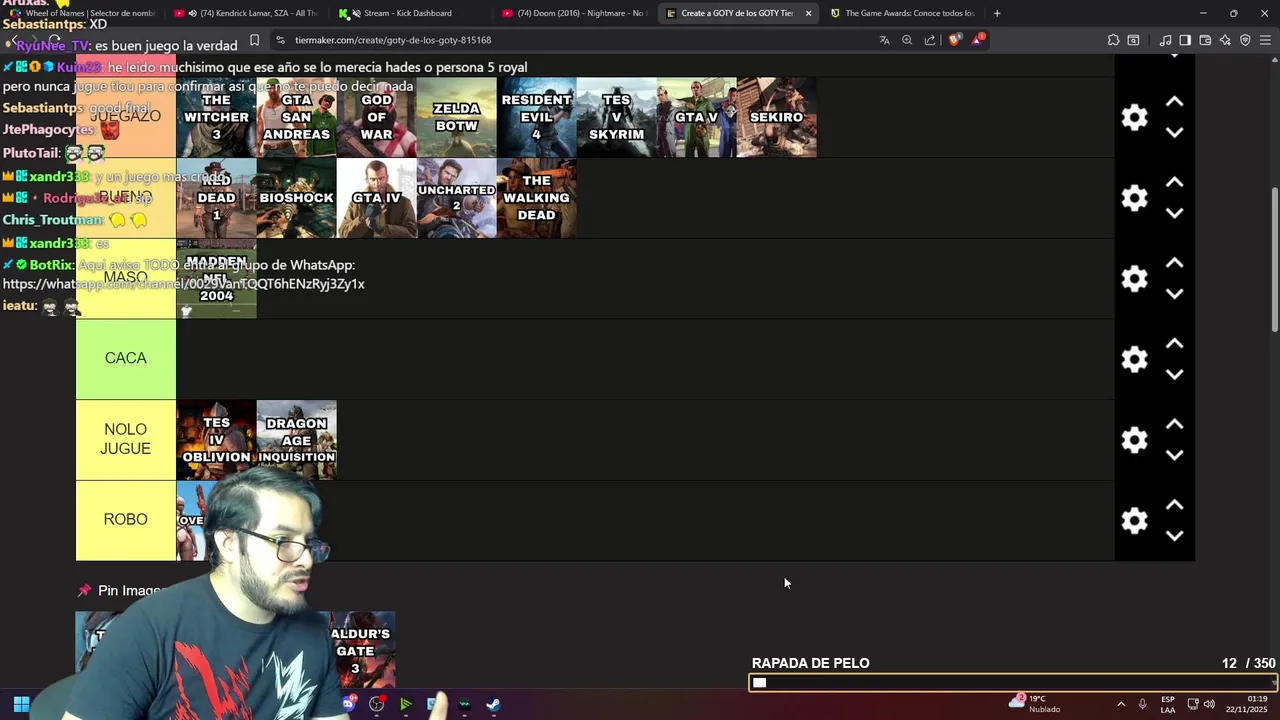Select the TES IV Oblivion tile
1280x720 pixels.
click(x=216, y=440)
